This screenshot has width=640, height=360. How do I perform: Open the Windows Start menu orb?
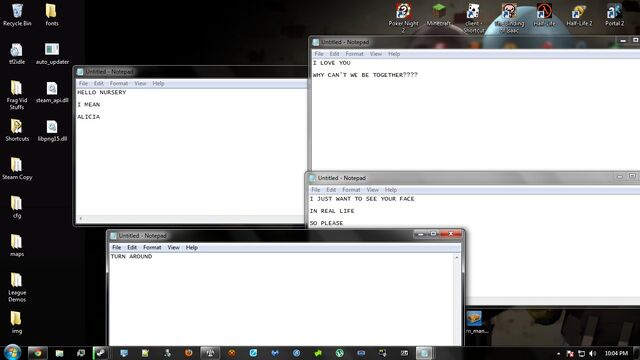point(12,352)
